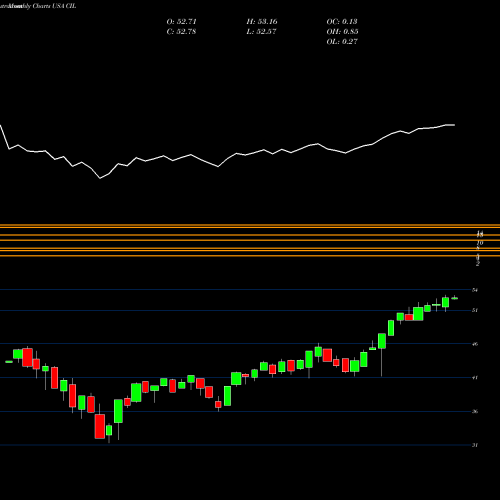This screenshot has width=500, height=500.
Task: Click the 54 price axis label
Action: (475, 290)
